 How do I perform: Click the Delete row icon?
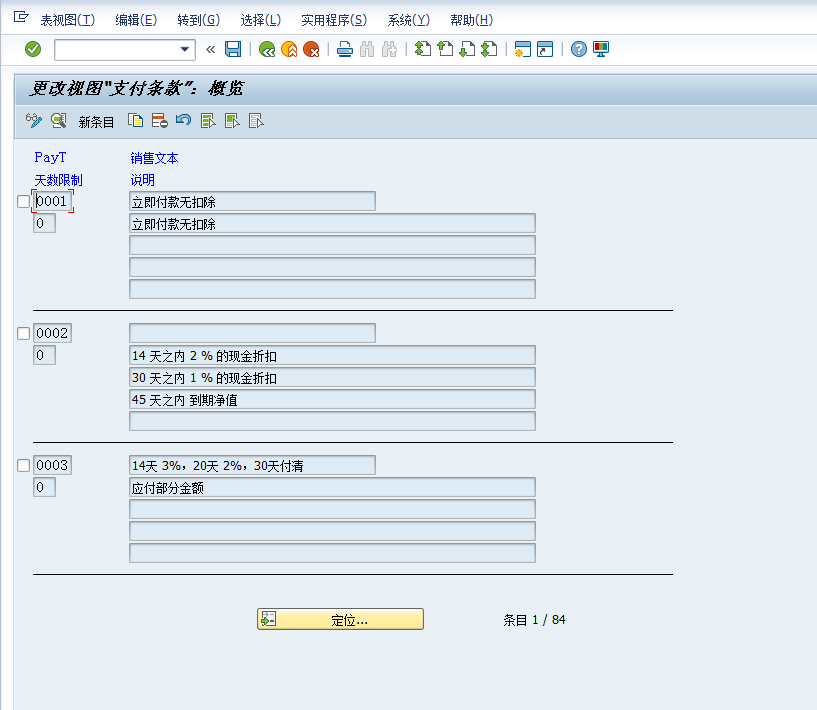click(x=159, y=120)
